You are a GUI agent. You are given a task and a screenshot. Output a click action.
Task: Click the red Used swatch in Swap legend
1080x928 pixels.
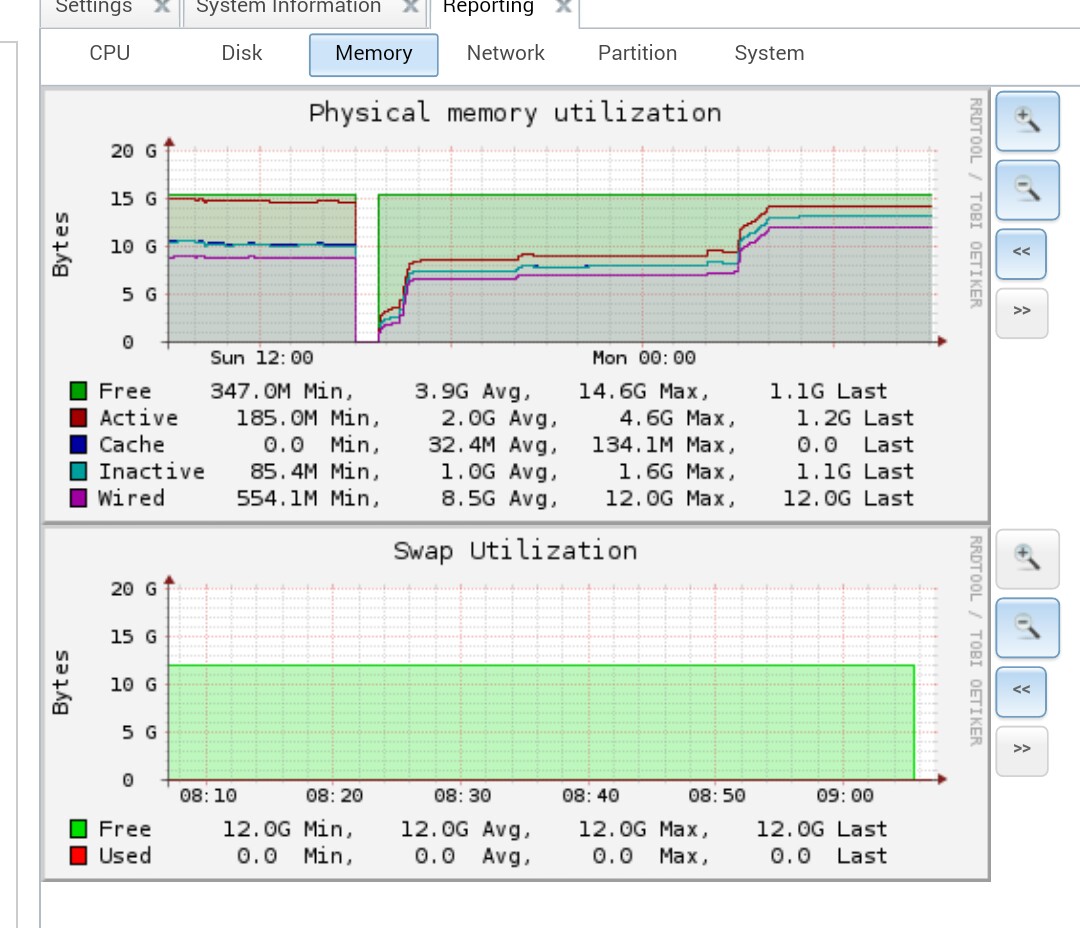pos(79,856)
